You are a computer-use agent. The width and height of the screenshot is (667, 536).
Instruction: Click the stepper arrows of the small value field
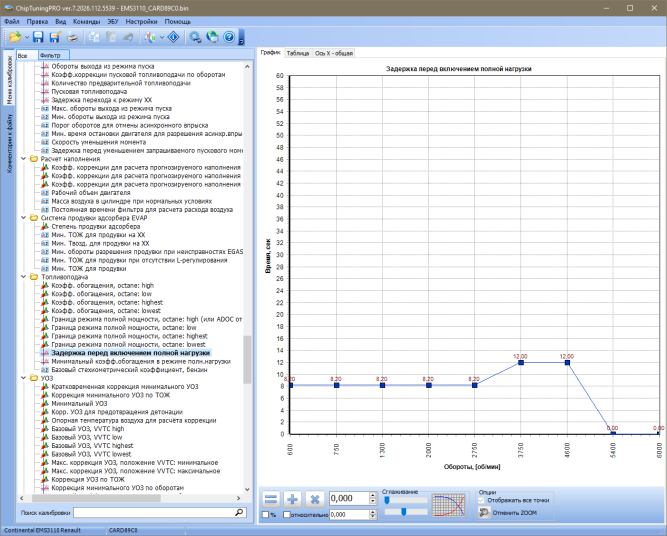tap(373, 515)
